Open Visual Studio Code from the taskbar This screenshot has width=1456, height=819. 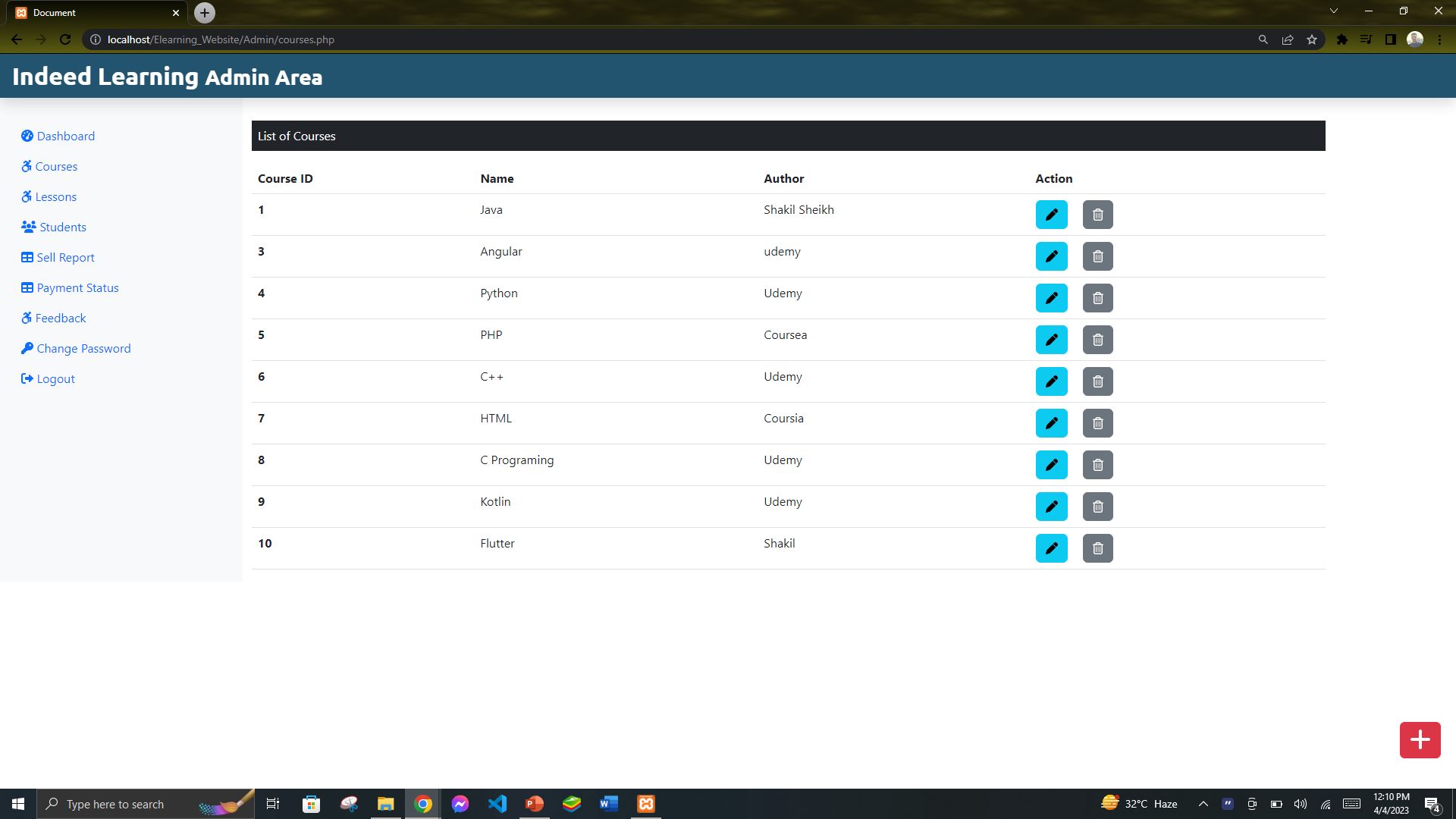497,804
